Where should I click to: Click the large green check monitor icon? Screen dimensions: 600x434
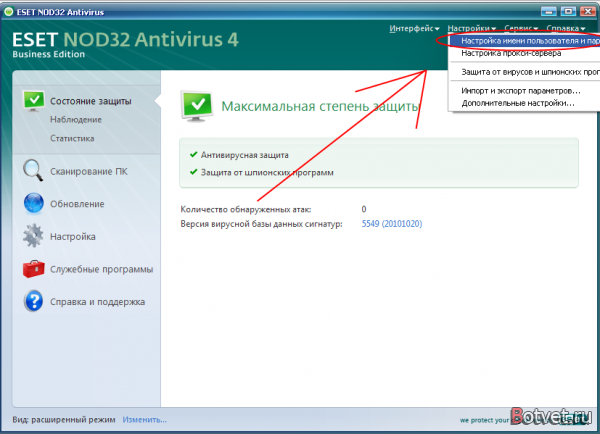197,106
